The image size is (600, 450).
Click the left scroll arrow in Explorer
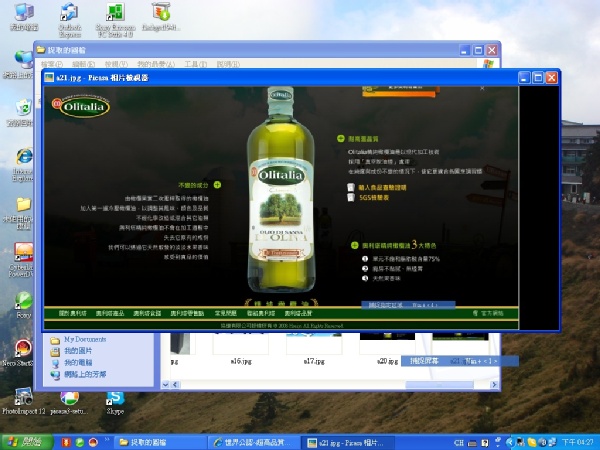(x=175, y=385)
